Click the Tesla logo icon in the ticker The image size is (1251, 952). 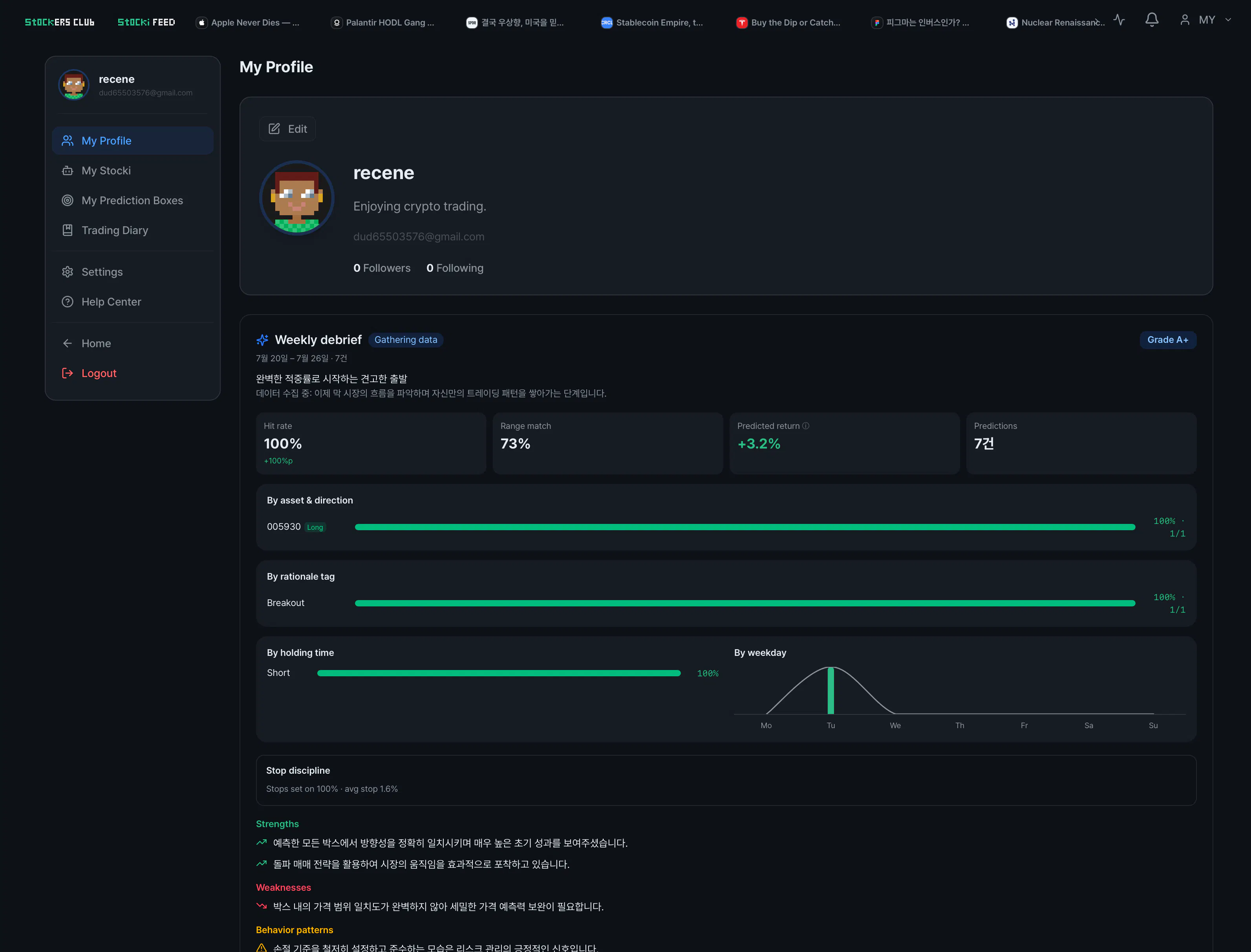pyautogui.click(x=742, y=23)
